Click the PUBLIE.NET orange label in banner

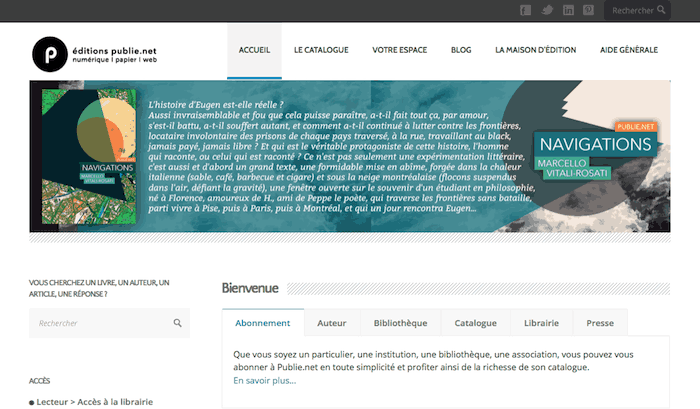[636, 126]
